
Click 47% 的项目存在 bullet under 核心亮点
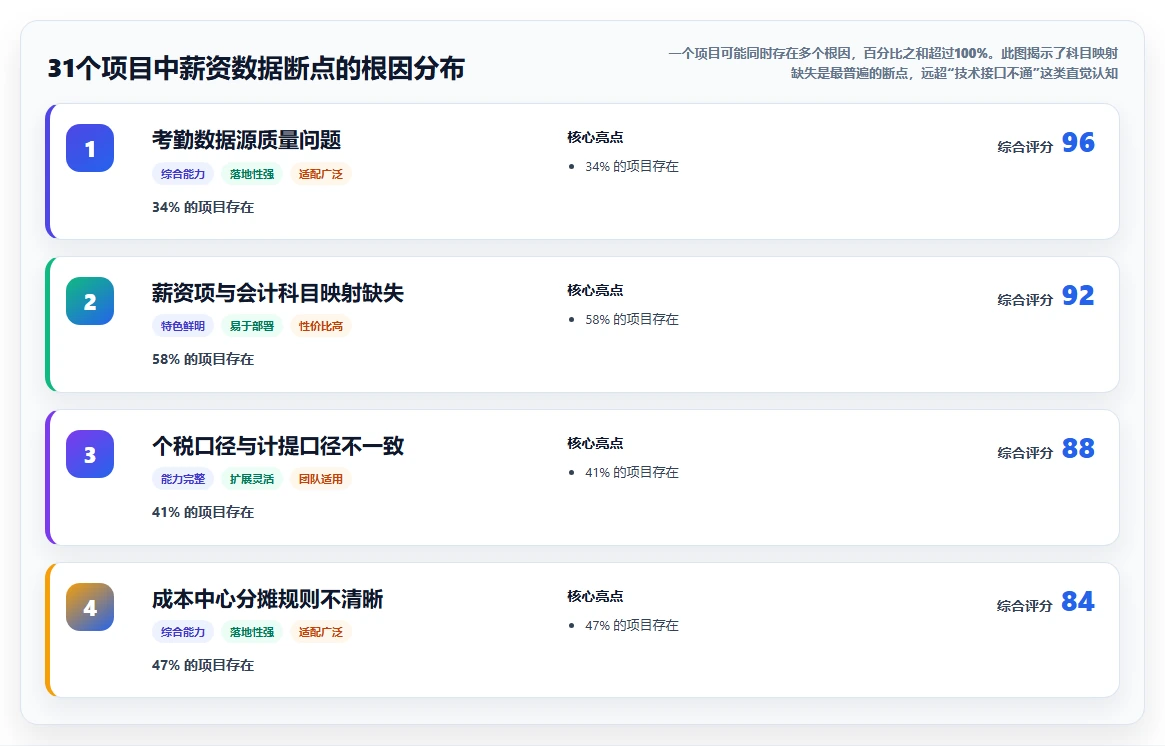(x=632, y=626)
